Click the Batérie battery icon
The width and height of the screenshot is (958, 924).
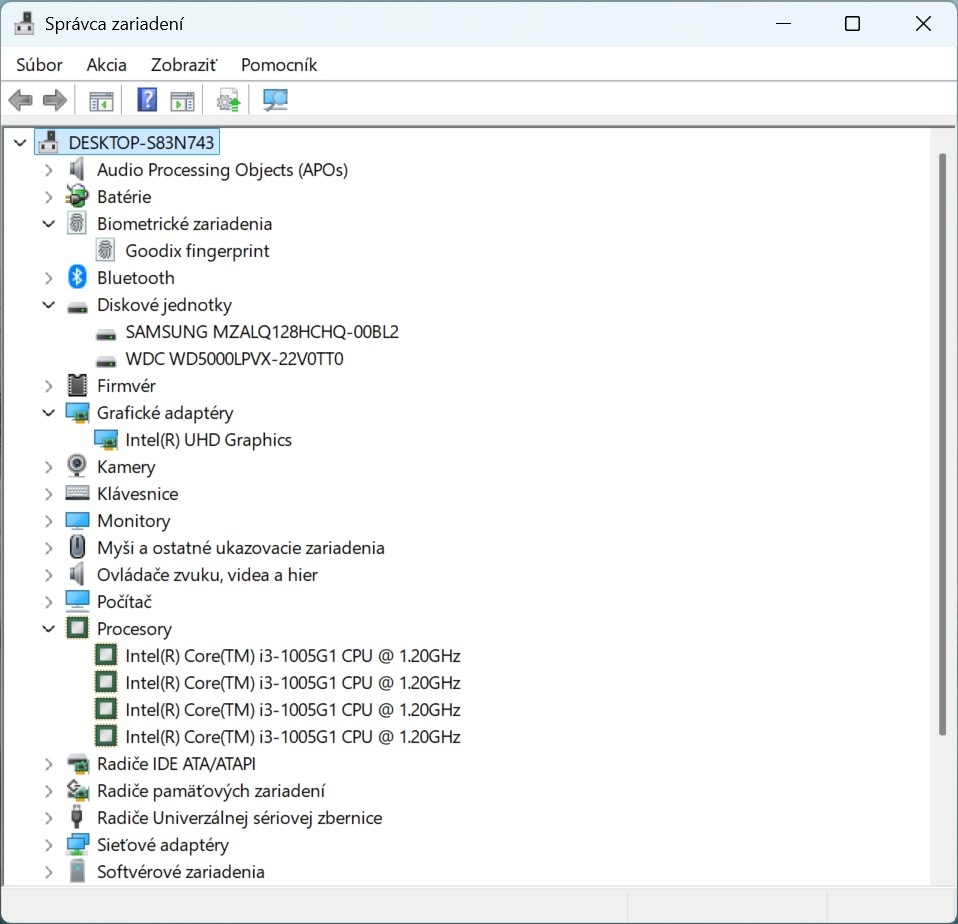click(77, 196)
